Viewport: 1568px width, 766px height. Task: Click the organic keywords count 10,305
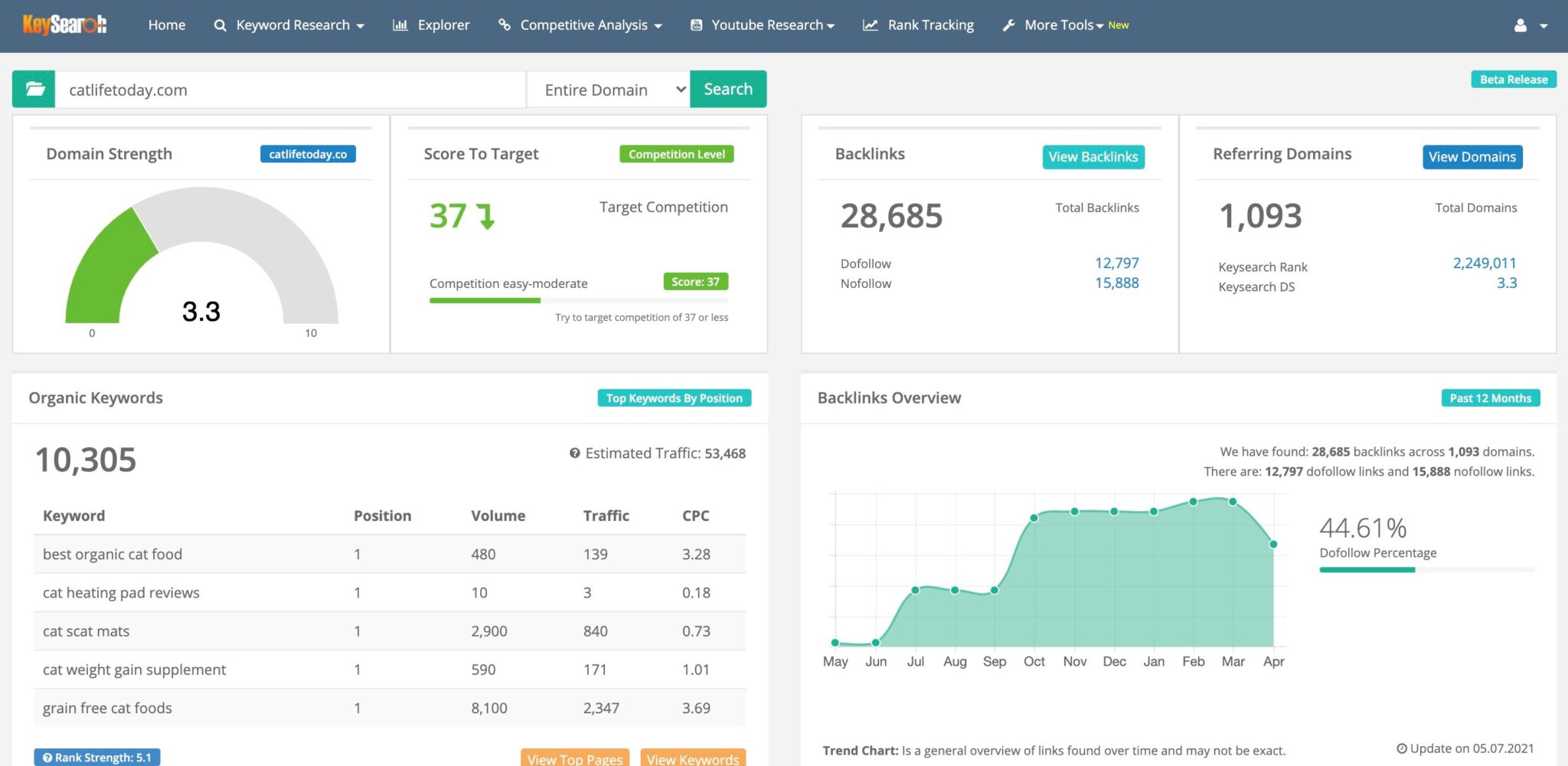pos(86,460)
